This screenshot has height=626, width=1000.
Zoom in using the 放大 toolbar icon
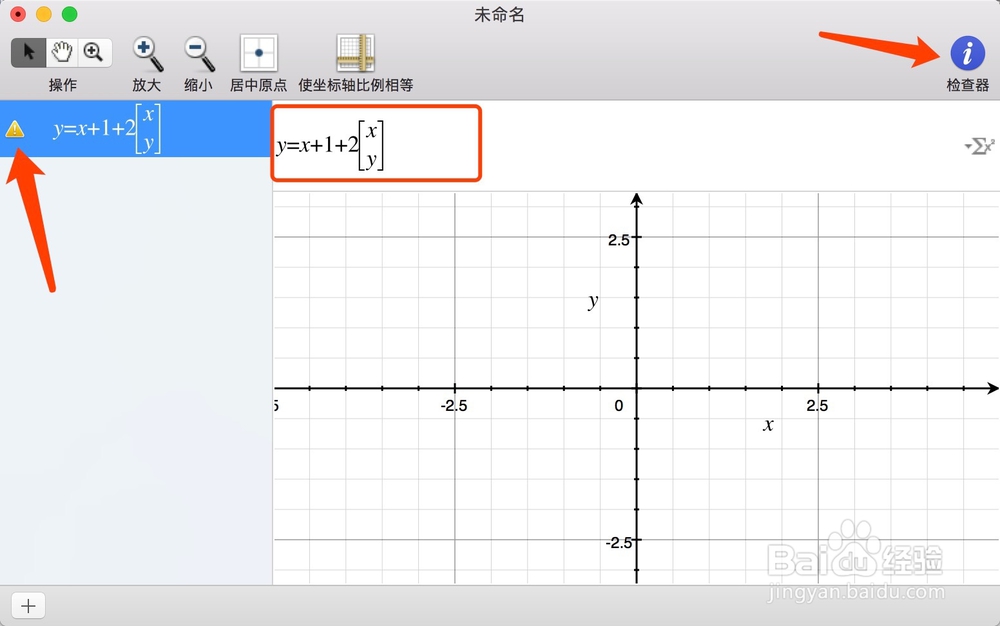146,52
